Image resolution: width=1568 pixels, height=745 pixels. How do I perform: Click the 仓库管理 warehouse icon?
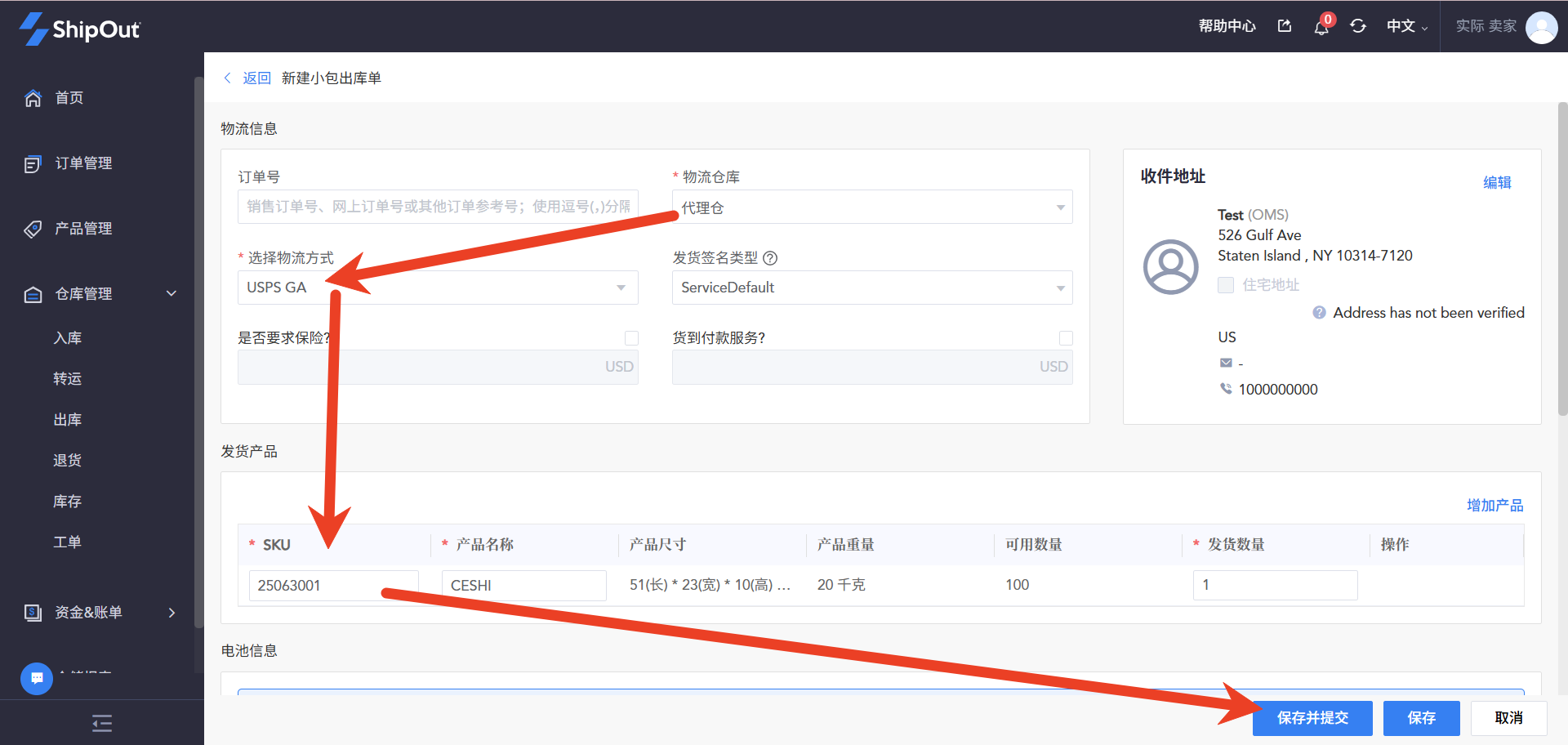pyautogui.click(x=33, y=294)
